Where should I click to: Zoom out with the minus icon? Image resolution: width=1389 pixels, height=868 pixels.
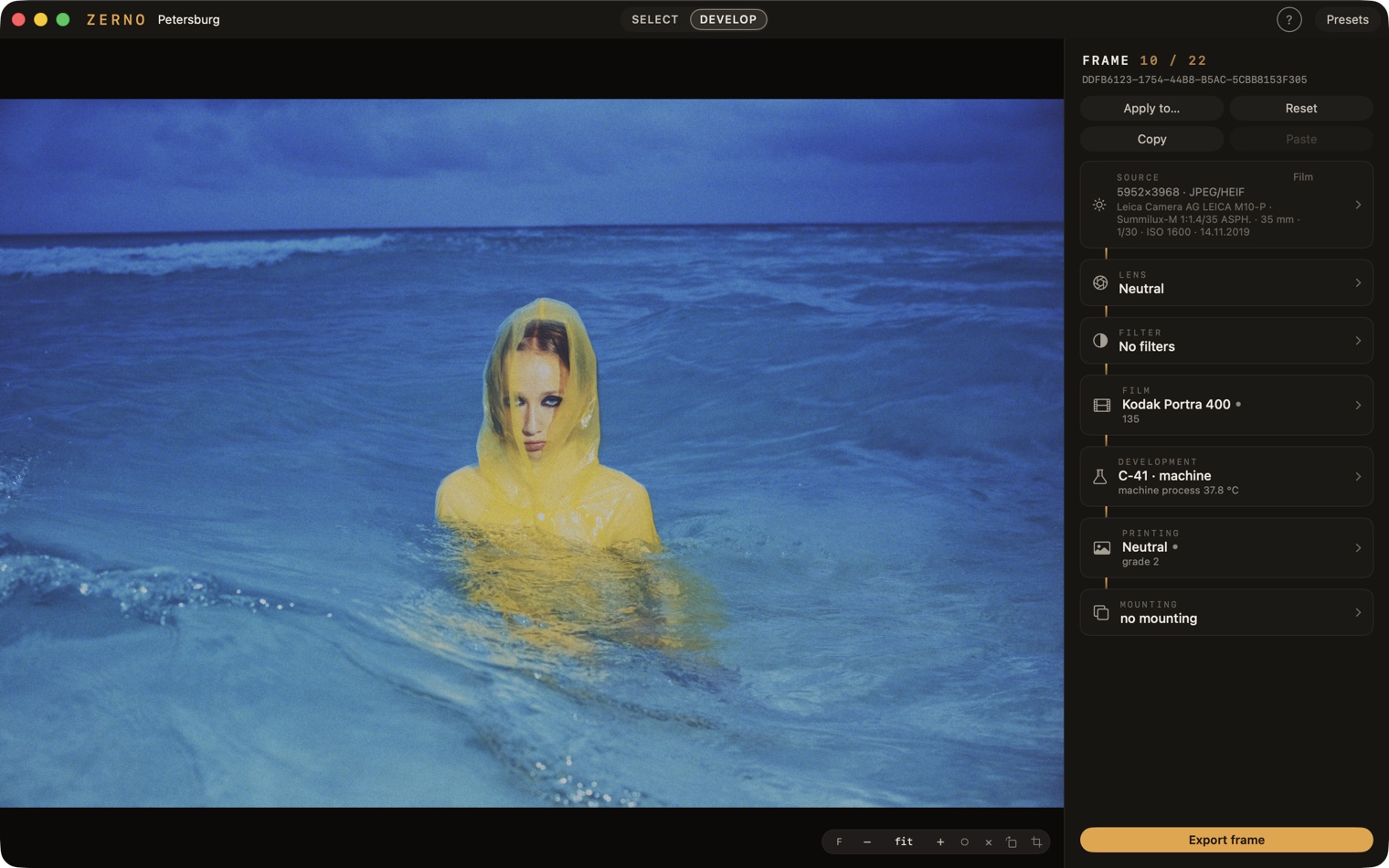coord(867,842)
